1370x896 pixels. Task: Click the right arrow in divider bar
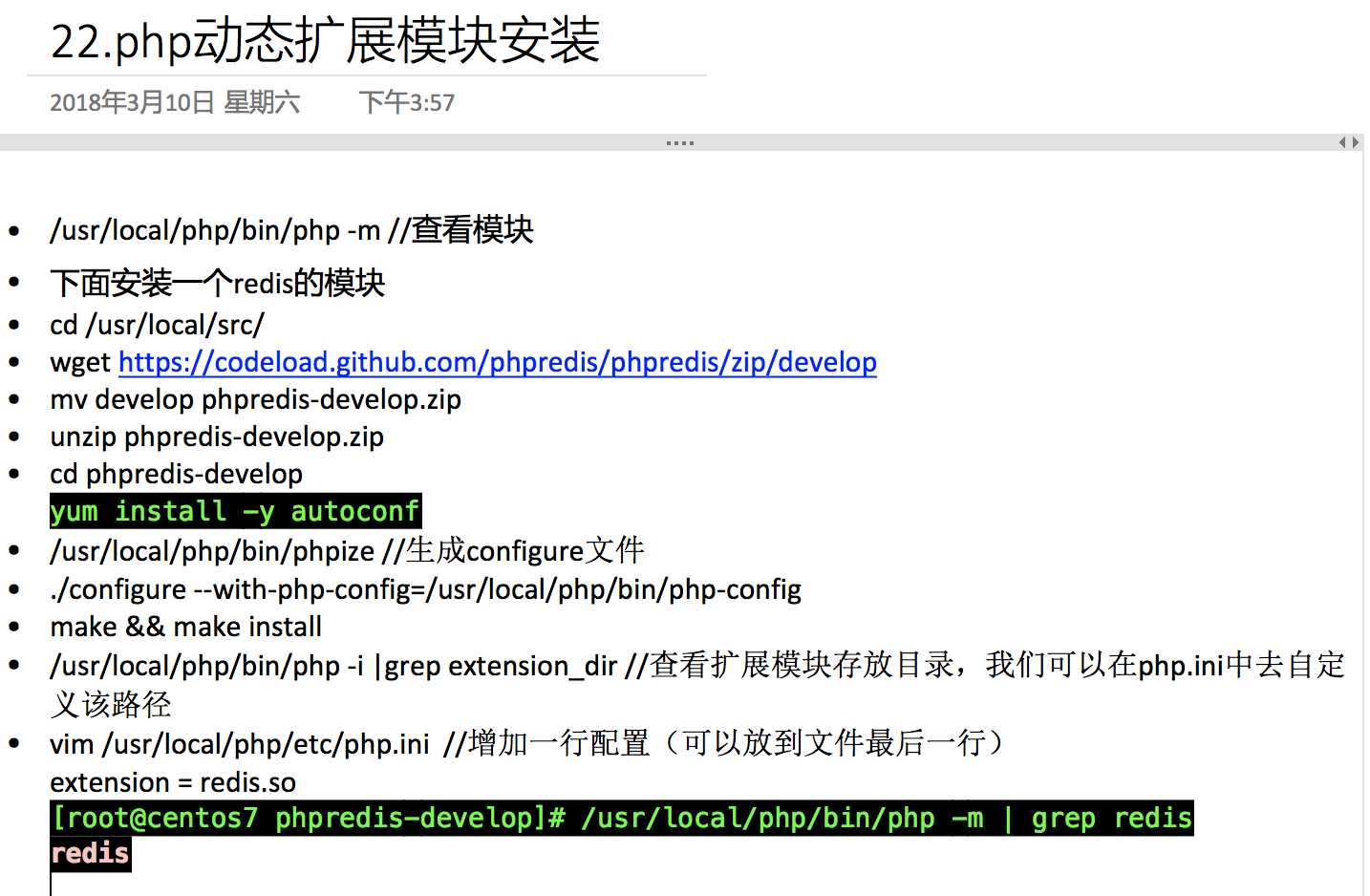coord(1355,142)
